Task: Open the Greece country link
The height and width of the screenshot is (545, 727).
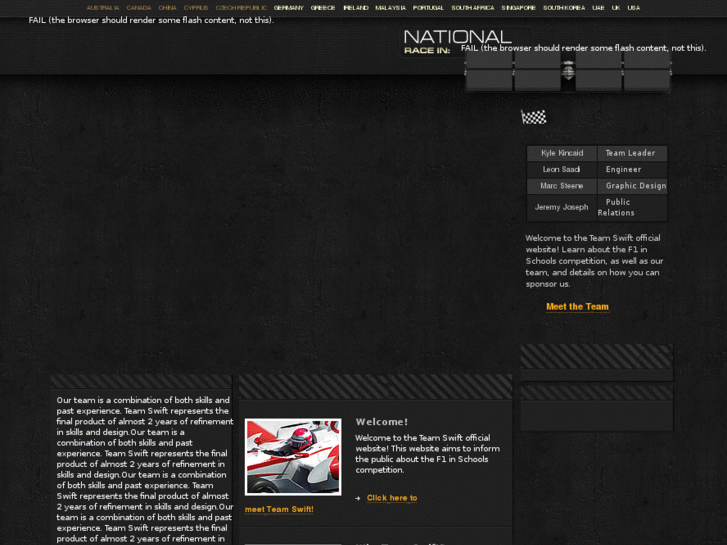Action: 323,8
